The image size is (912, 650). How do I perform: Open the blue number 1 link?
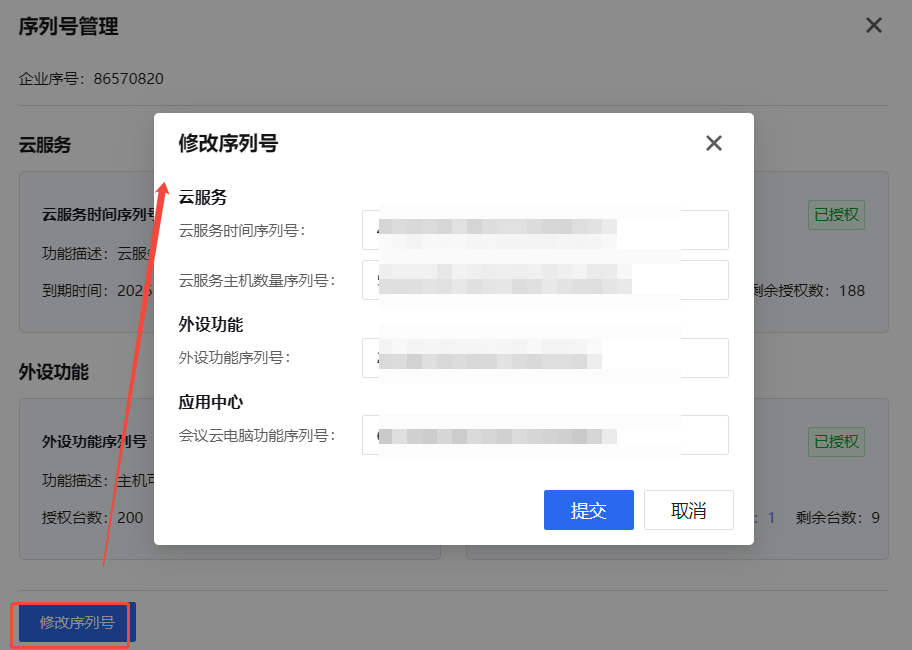click(x=771, y=518)
